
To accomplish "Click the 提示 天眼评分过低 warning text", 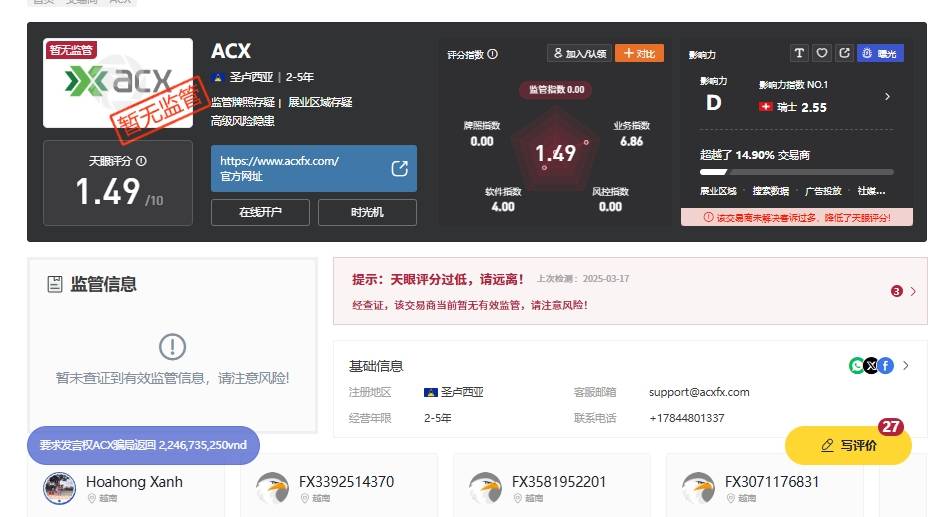I will coord(438,279).
